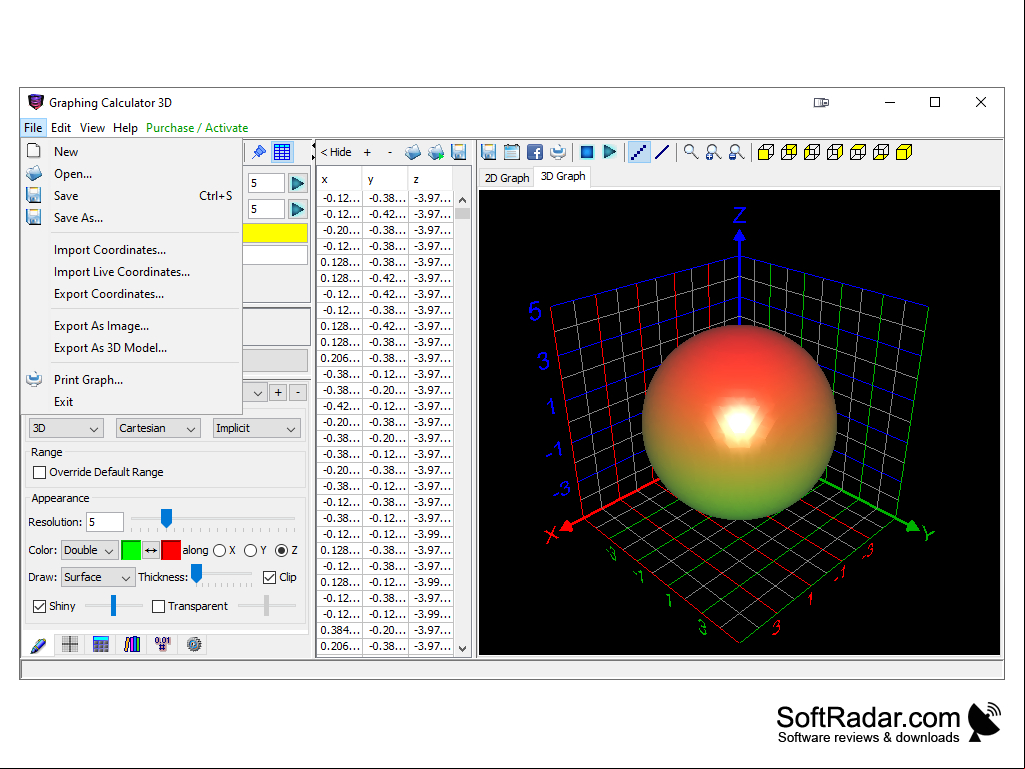Click the plus button above the Cartesian dropdown
This screenshot has height=769, width=1025.
point(278,393)
